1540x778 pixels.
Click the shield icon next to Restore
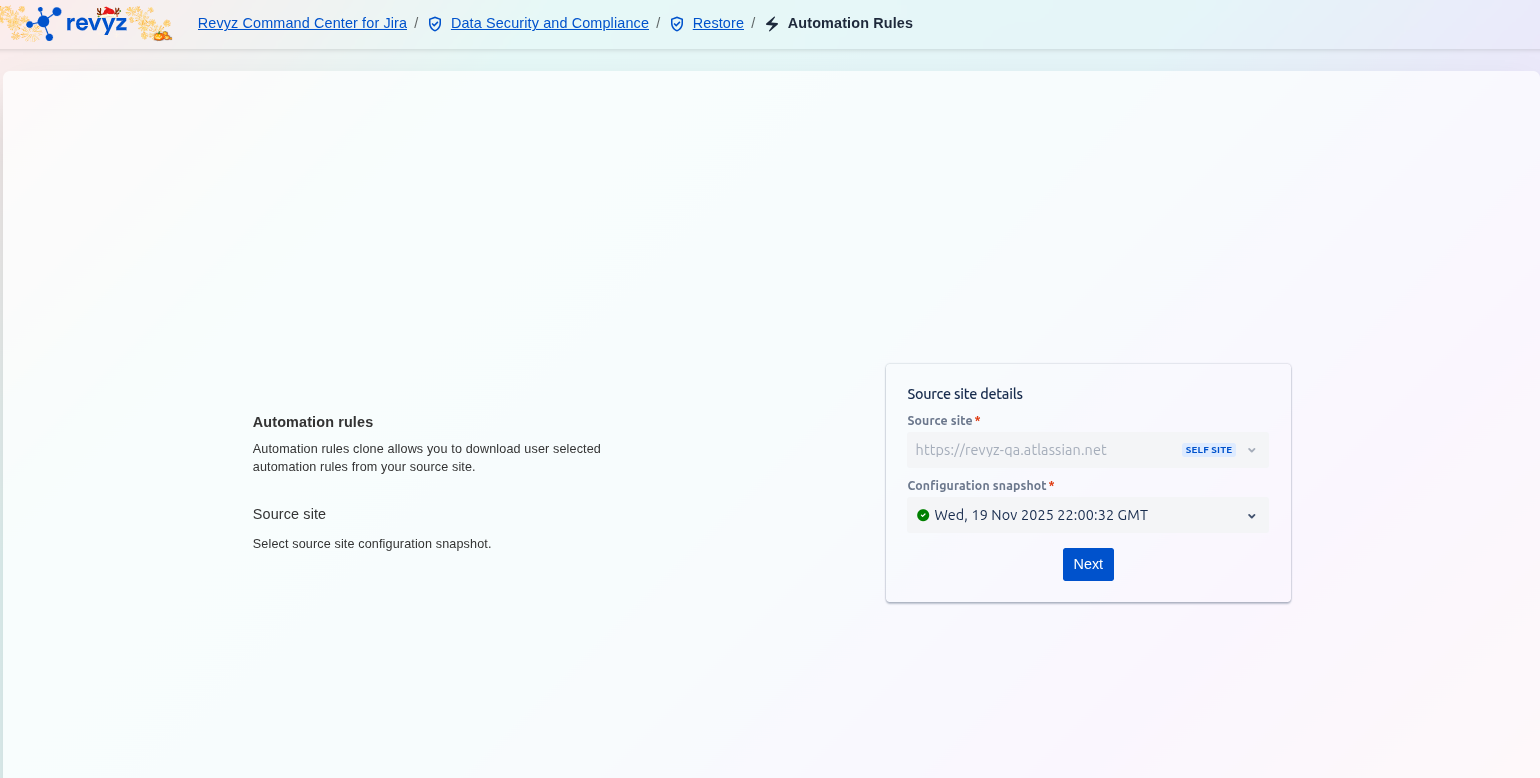point(677,24)
